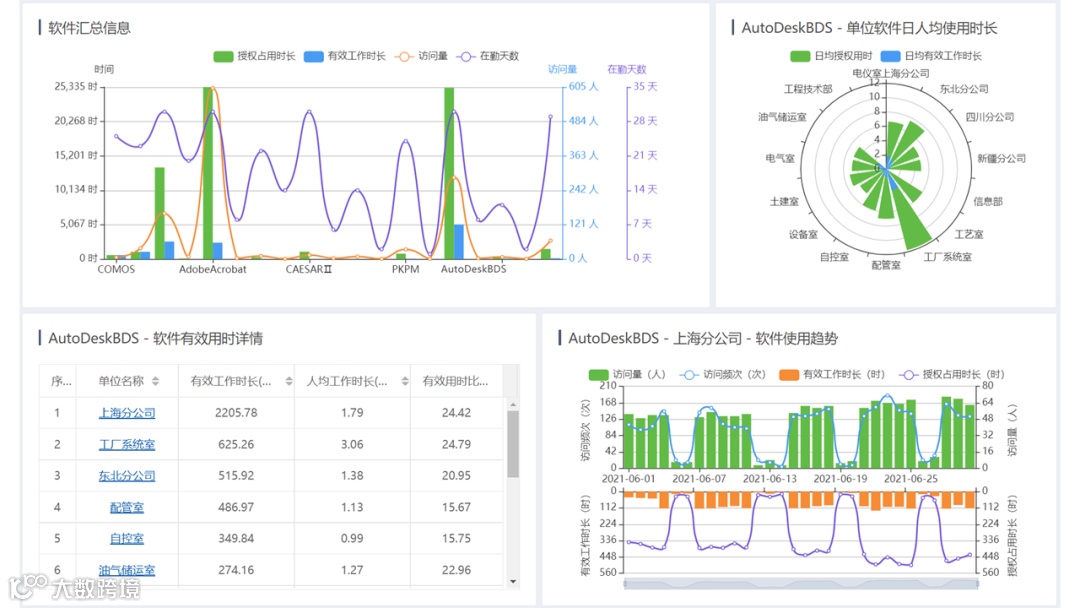
Task: Click 四川分公司 label on radar chart
Action: pos(990,117)
